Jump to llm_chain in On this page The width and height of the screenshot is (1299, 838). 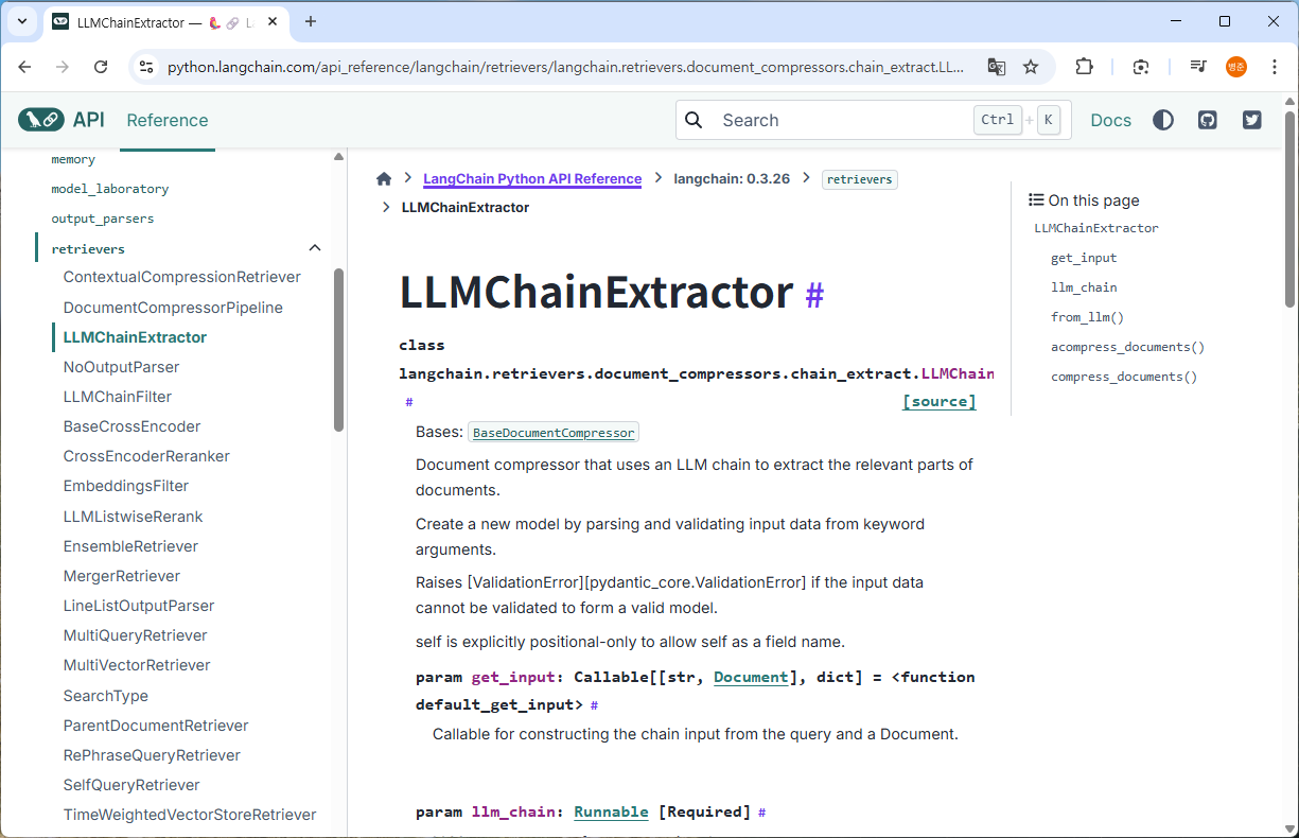click(1084, 287)
